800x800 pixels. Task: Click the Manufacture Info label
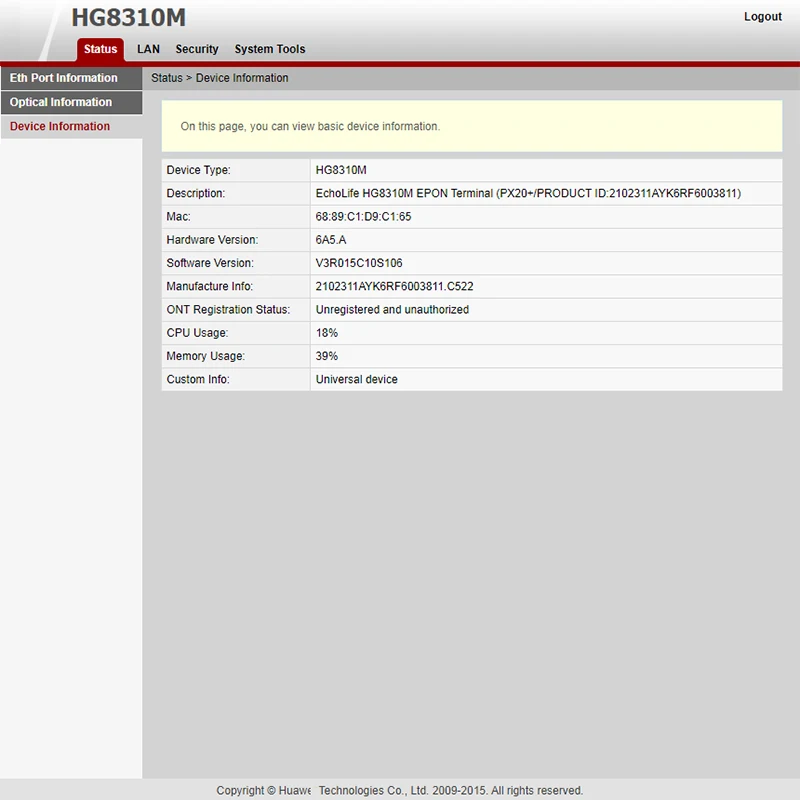pos(210,286)
